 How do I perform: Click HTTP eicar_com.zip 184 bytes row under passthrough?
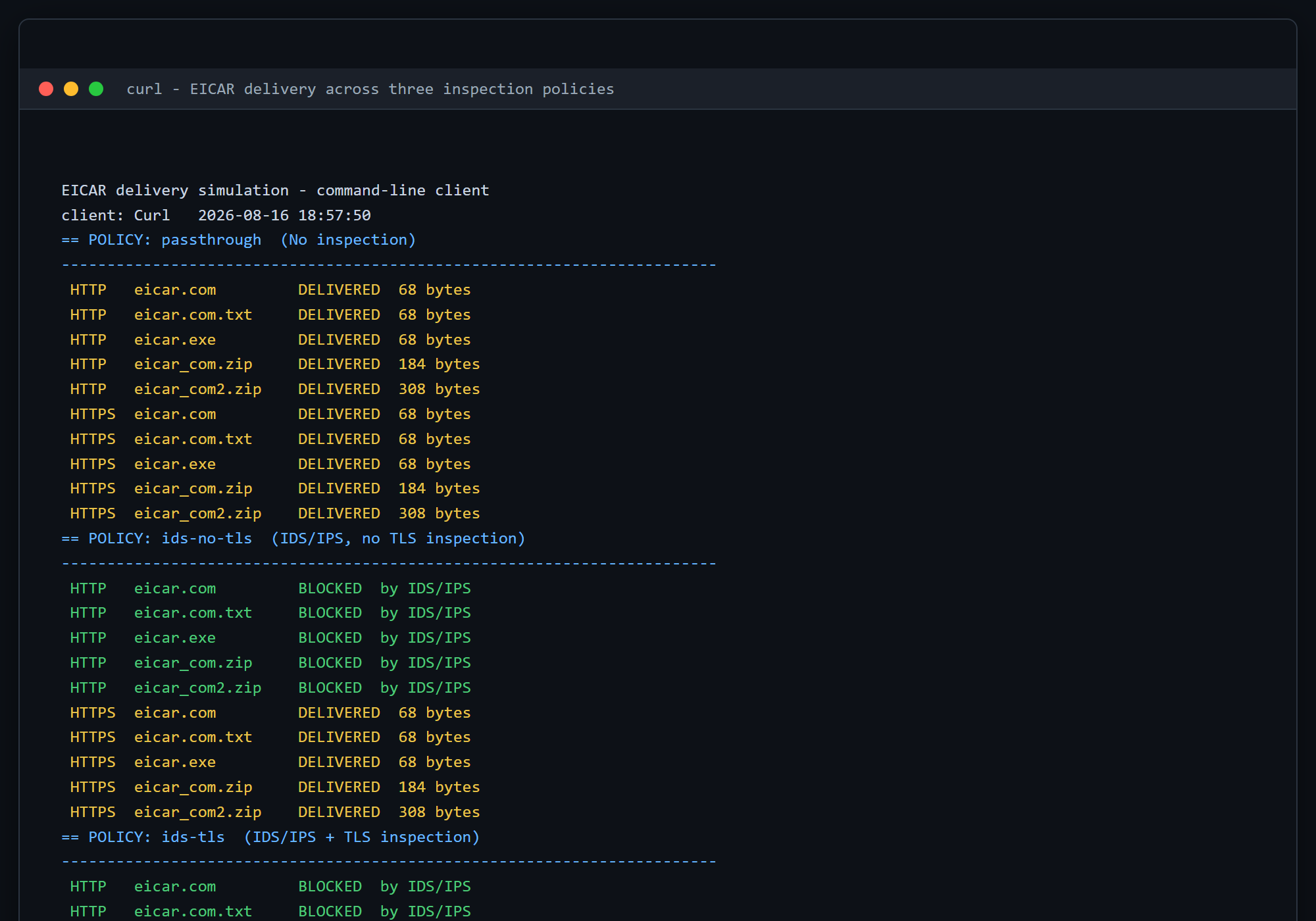[x=275, y=364]
